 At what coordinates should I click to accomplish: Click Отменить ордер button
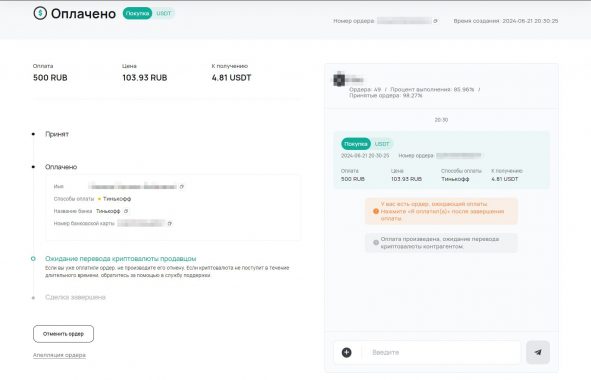(63, 334)
